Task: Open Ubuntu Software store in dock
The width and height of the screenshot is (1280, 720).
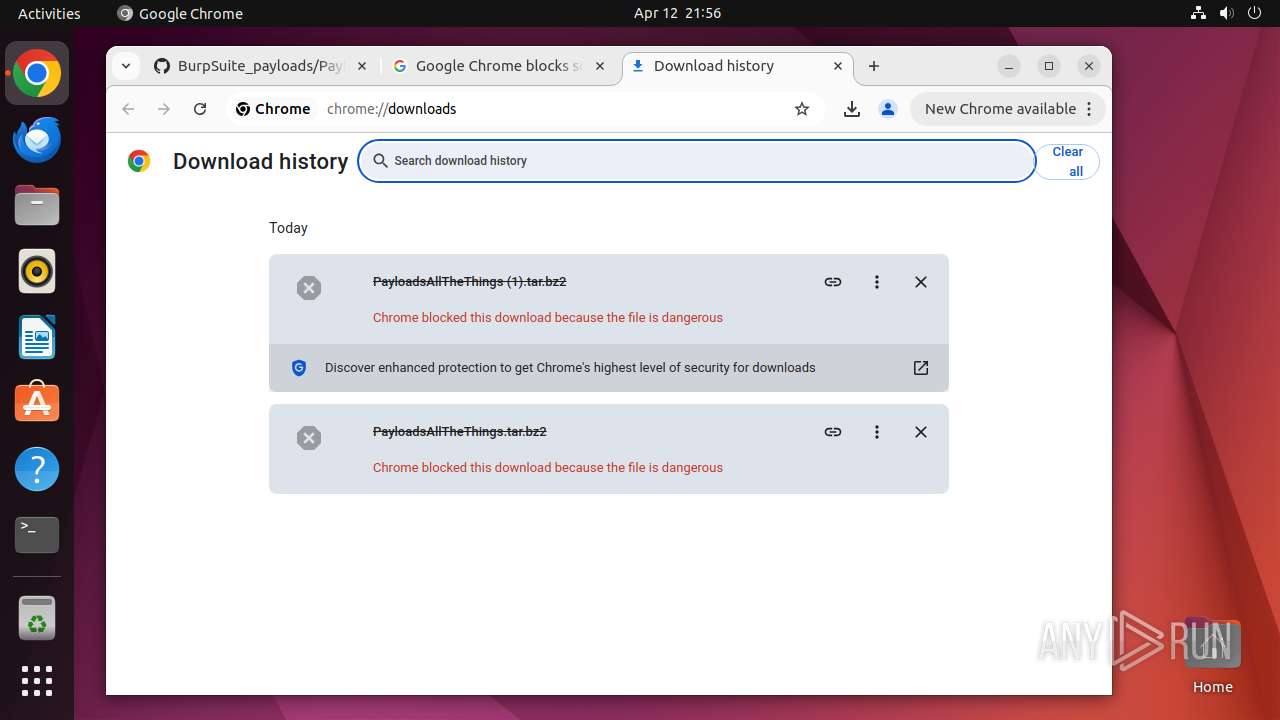Action: (37, 403)
